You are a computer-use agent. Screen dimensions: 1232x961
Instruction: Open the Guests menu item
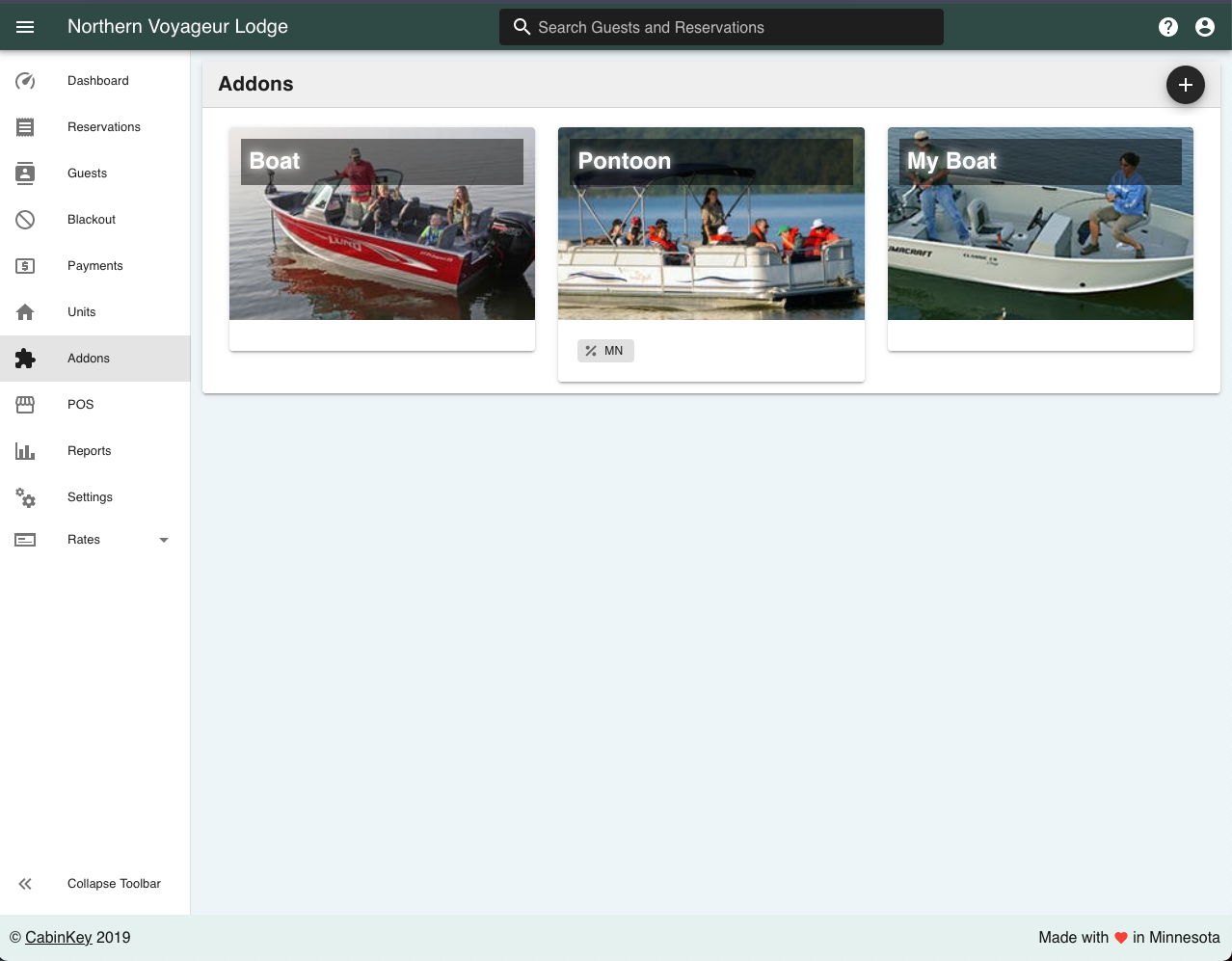tap(87, 174)
